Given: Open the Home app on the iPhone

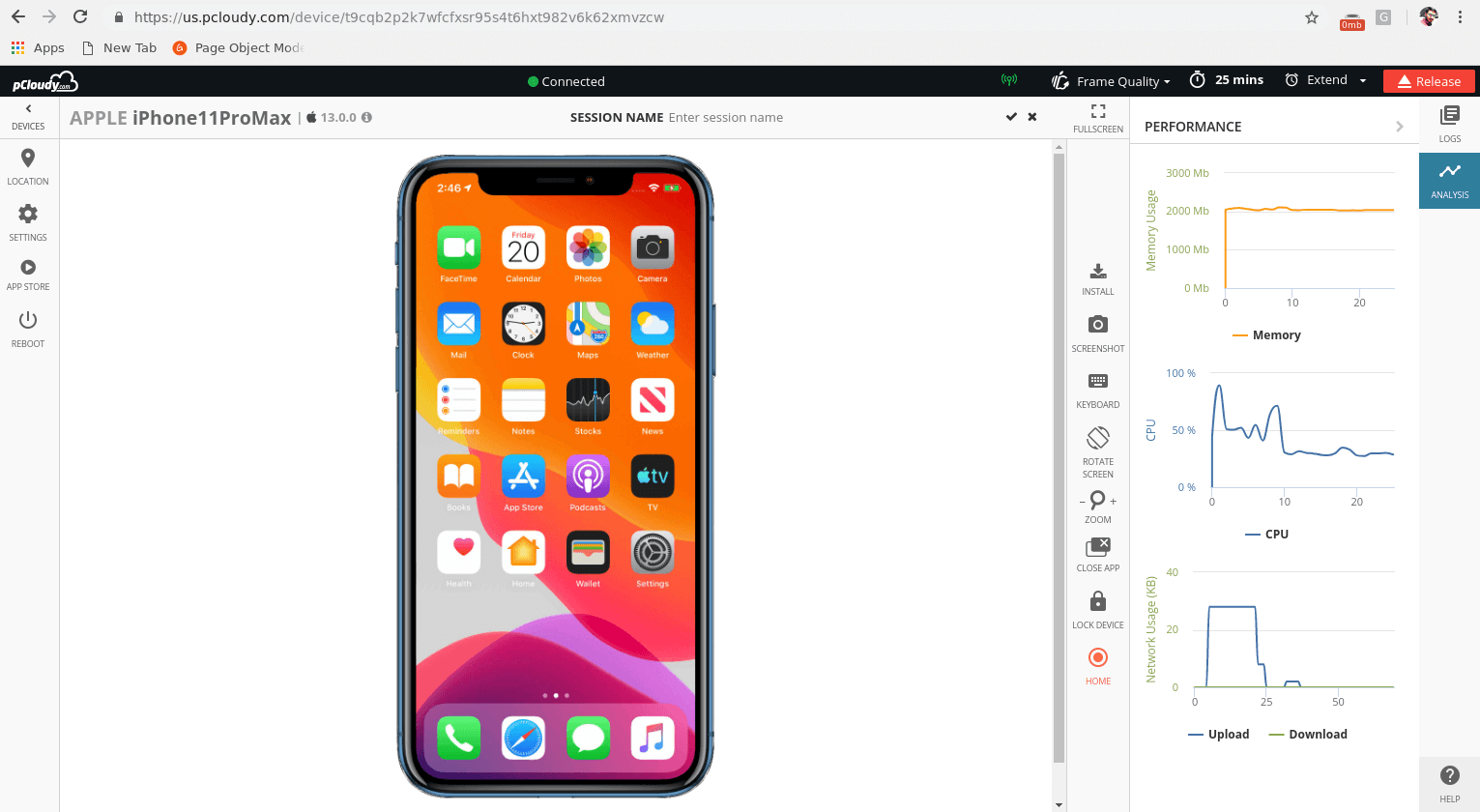Looking at the screenshot, I should pyautogui.click(x=523, y=553).
